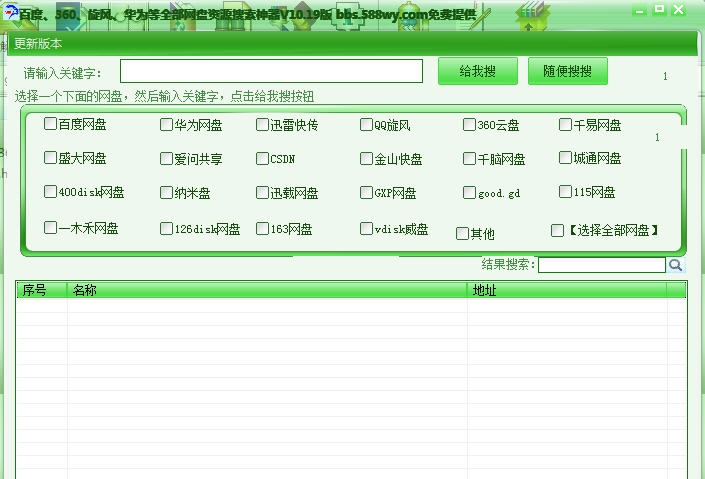Enable the 400disk网盘 checkbox
This screenshot has width=705, height=479.
tap(50, 192)
